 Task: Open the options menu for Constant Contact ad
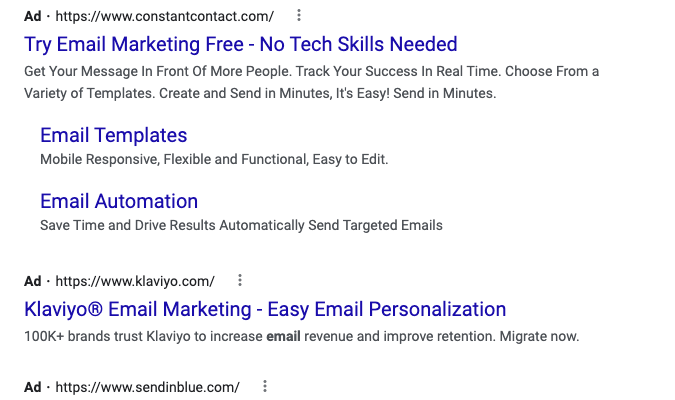click(299, 16)
